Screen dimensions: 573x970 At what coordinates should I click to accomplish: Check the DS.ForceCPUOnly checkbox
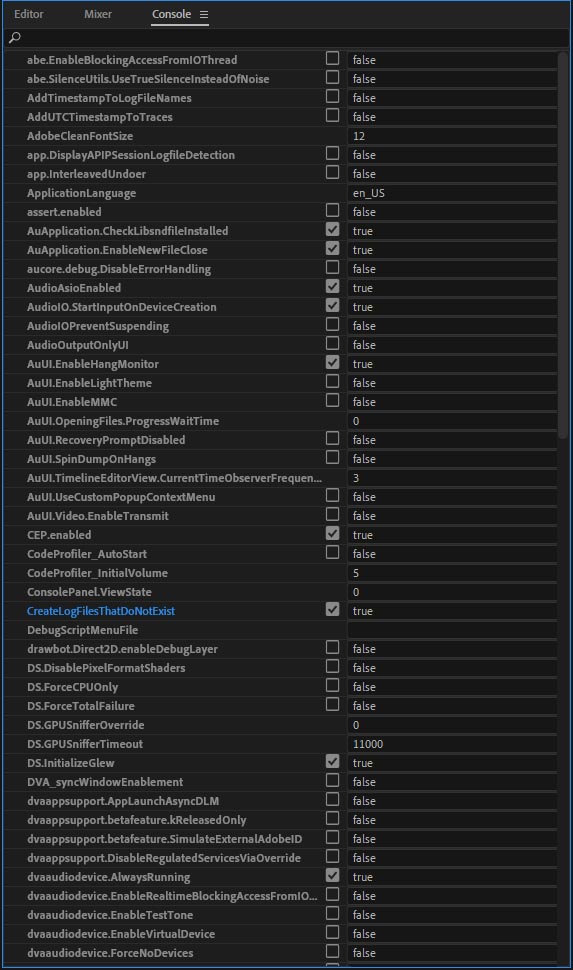(332, 685)
